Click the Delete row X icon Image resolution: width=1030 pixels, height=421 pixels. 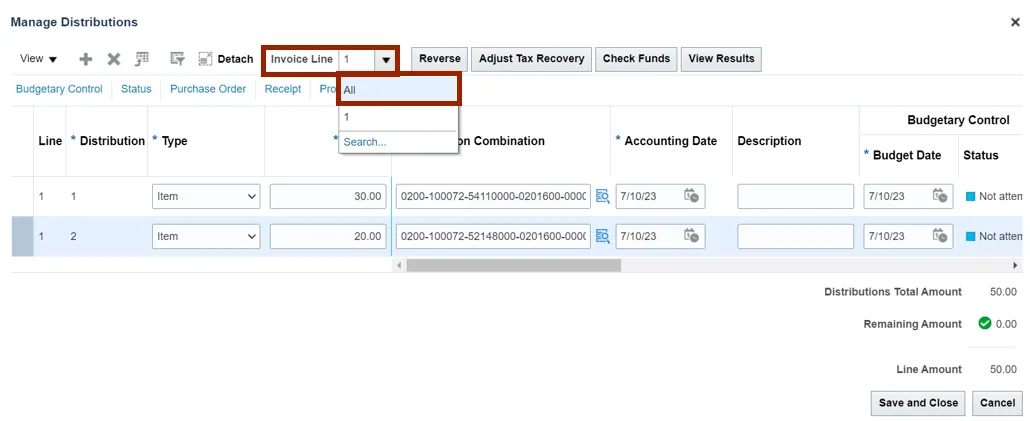(x=114, y=59)
